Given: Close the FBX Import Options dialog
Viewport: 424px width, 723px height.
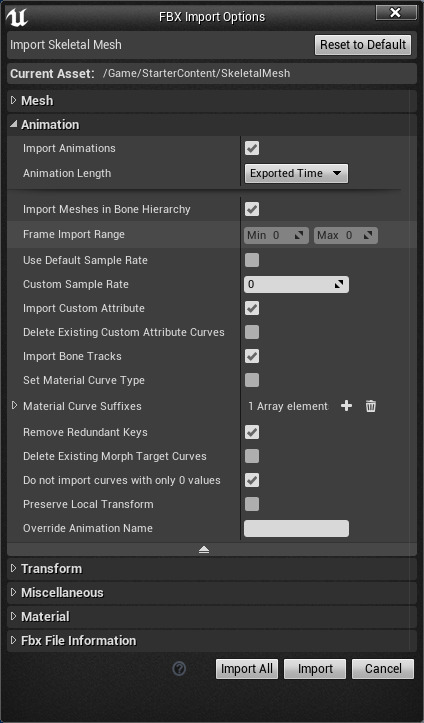Looking at the screenshot, I should click(395, 13).
